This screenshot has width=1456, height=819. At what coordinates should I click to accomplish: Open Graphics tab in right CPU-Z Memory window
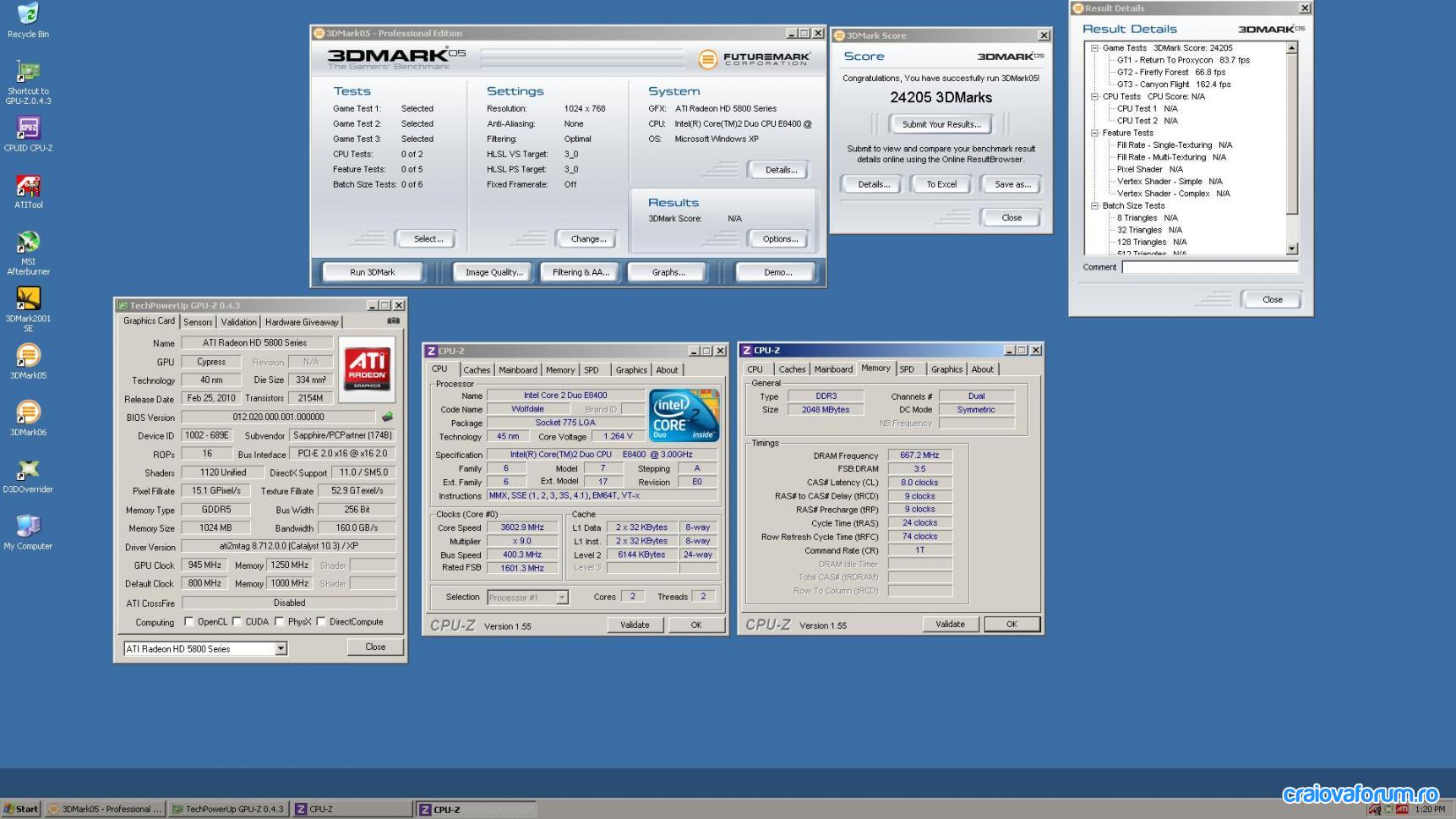946,369
